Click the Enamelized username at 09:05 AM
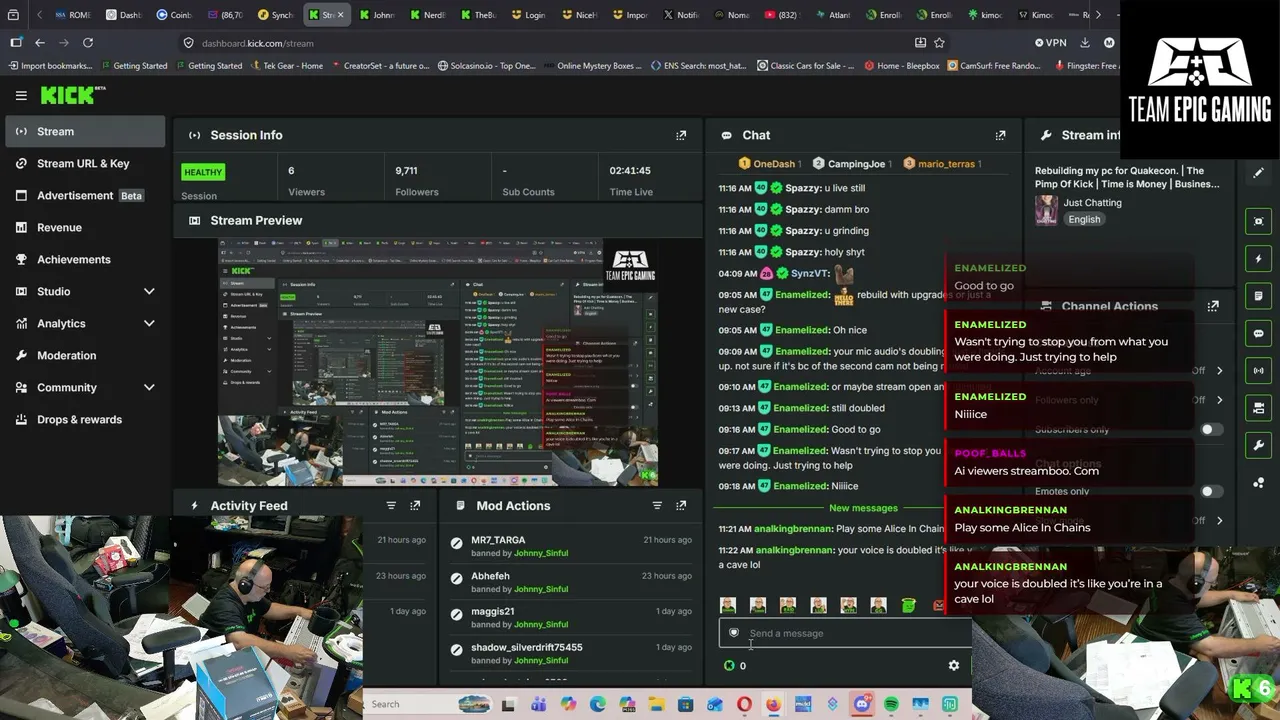1280x720 pixels. 801,295
